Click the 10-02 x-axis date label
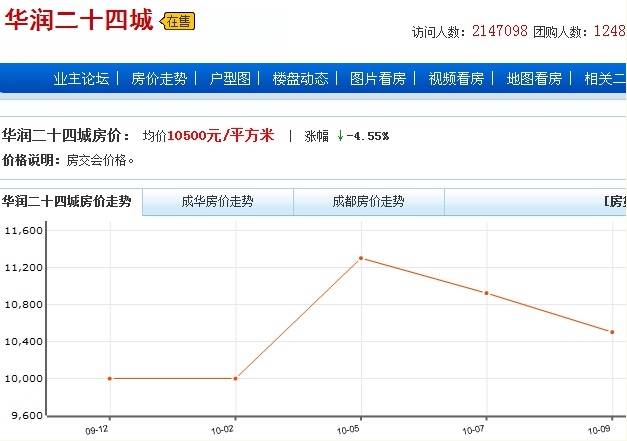Viewport: 627px width, 441px height. [x=222, y=430]
